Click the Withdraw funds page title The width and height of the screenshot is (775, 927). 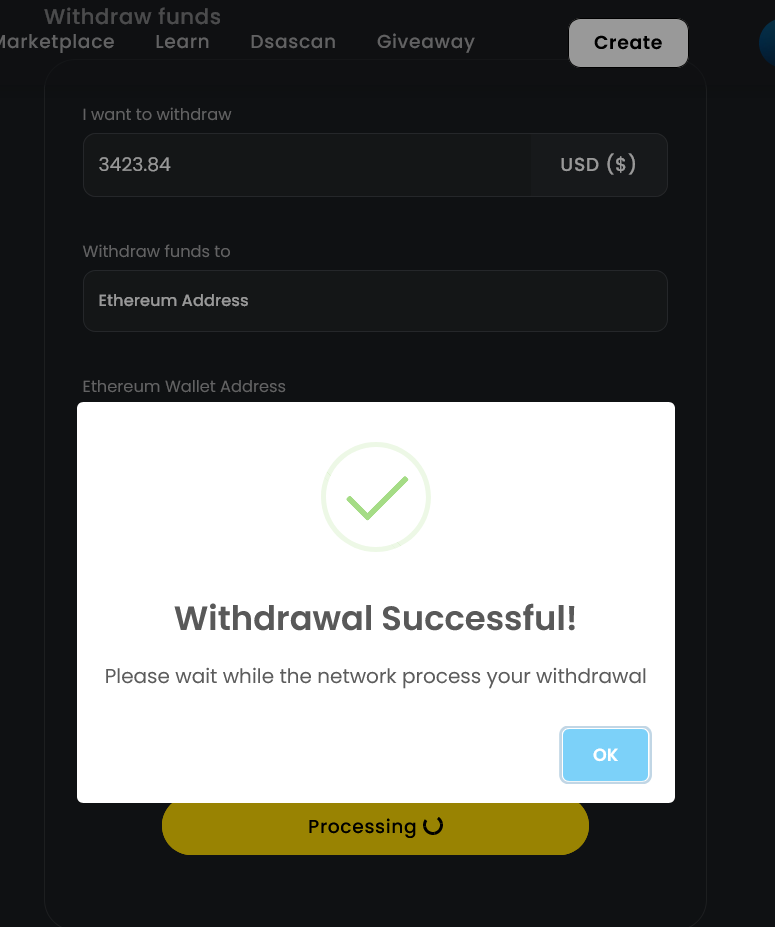coord(132,17)
